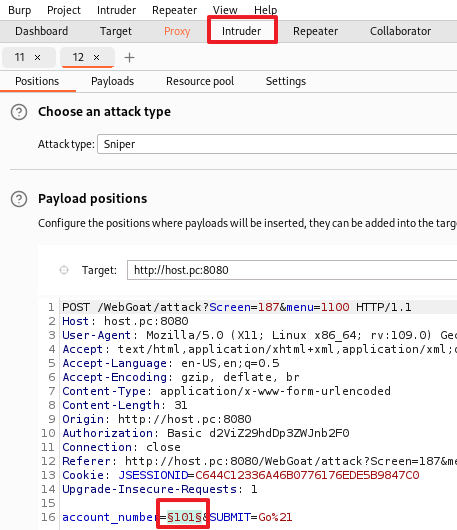Open the Help menu
The height and width of the screenshot is (530, 457).
(x=266, y=10)
